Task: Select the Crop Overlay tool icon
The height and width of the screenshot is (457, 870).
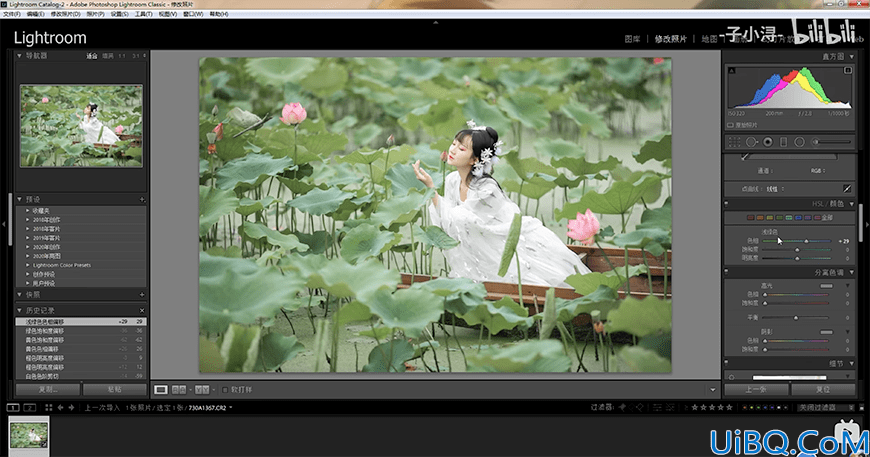Action: click(734, 142)
